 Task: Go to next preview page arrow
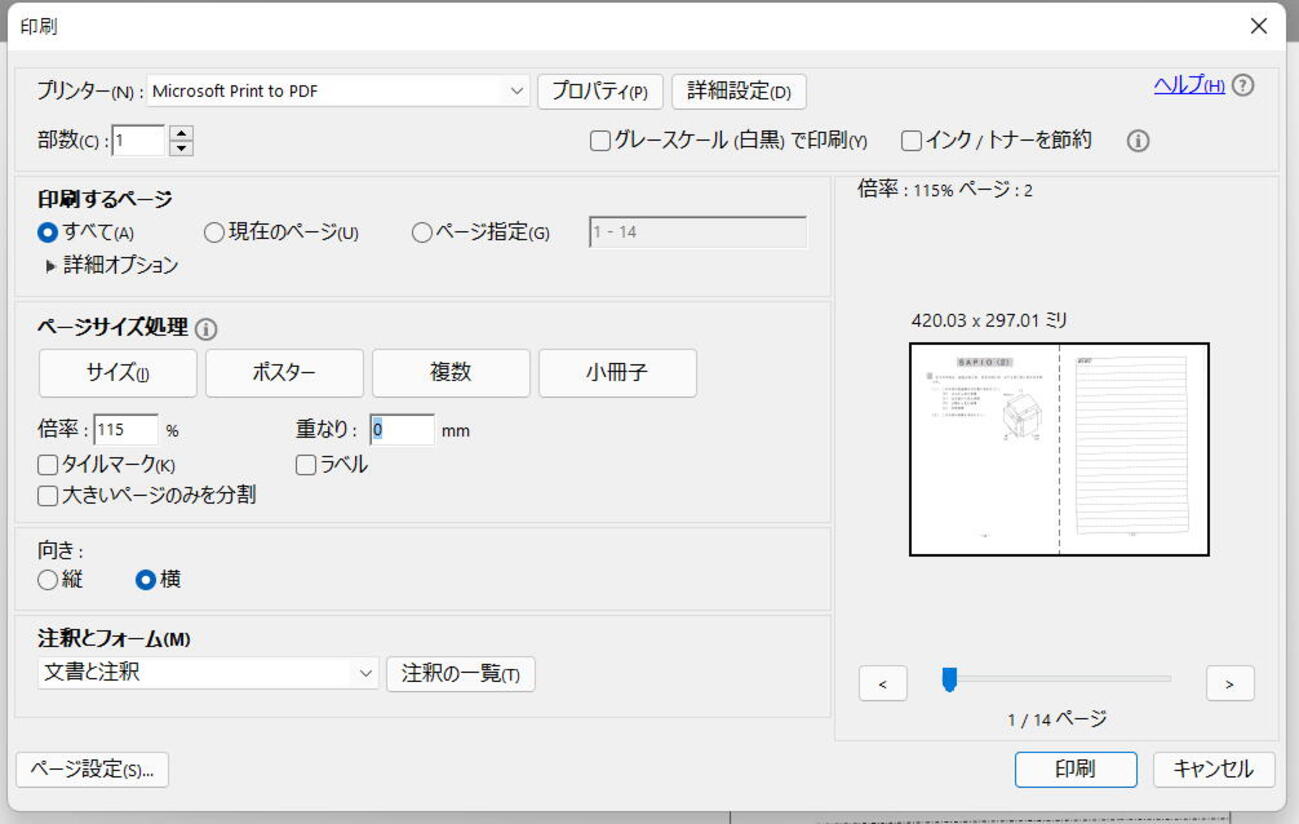point(1229,684)
